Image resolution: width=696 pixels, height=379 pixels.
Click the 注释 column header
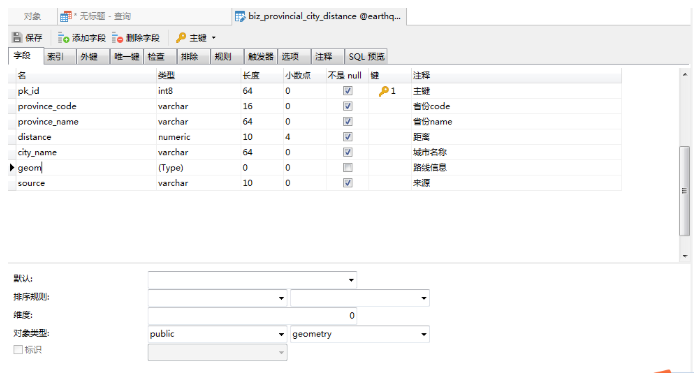(x=516, y=75)
